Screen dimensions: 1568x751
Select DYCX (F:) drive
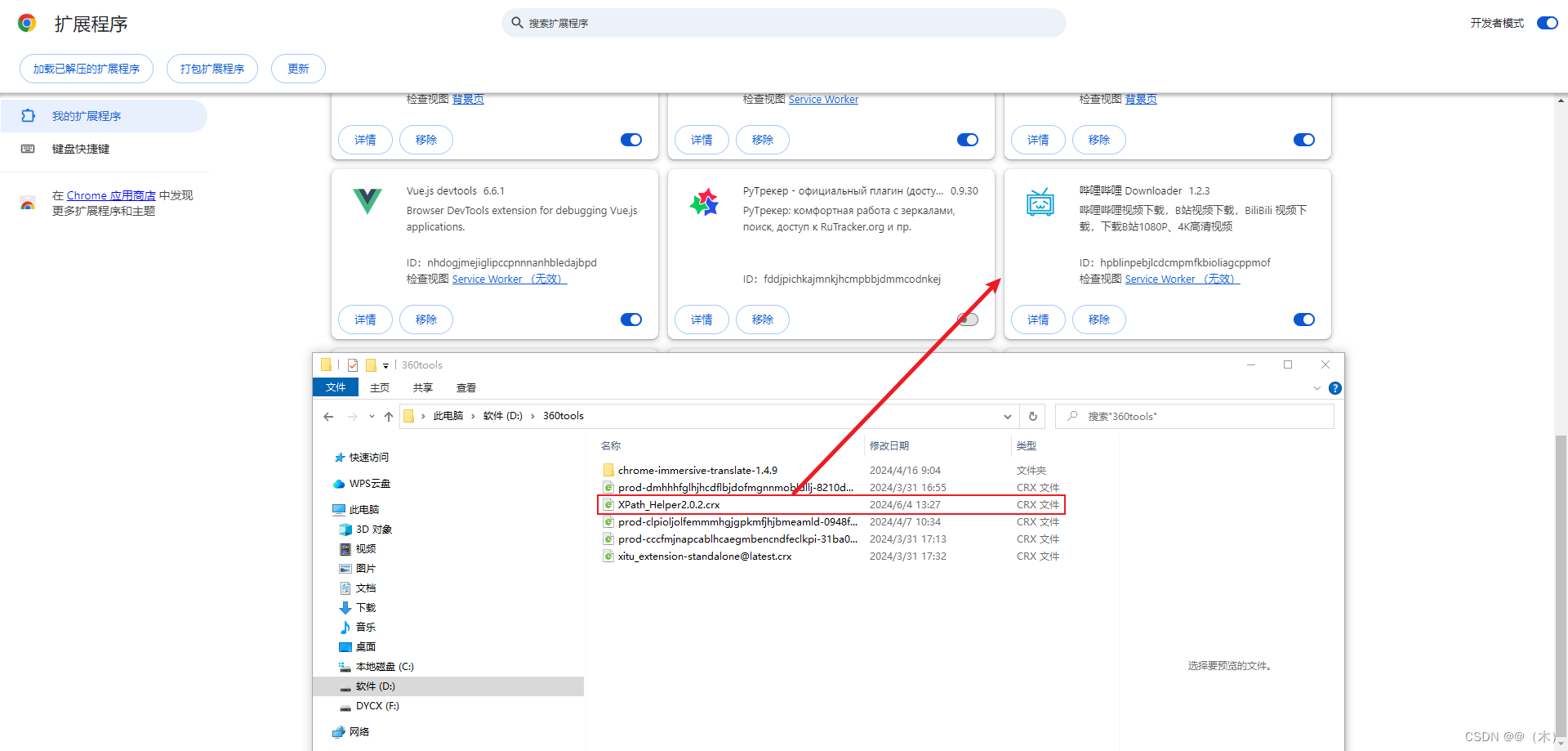click(369, 706)
